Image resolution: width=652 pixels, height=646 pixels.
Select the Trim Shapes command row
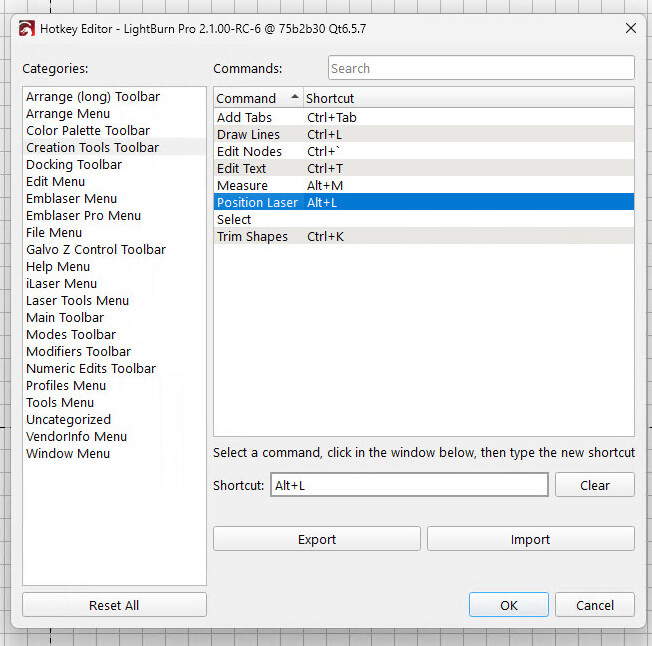click(x=424, y=237)
